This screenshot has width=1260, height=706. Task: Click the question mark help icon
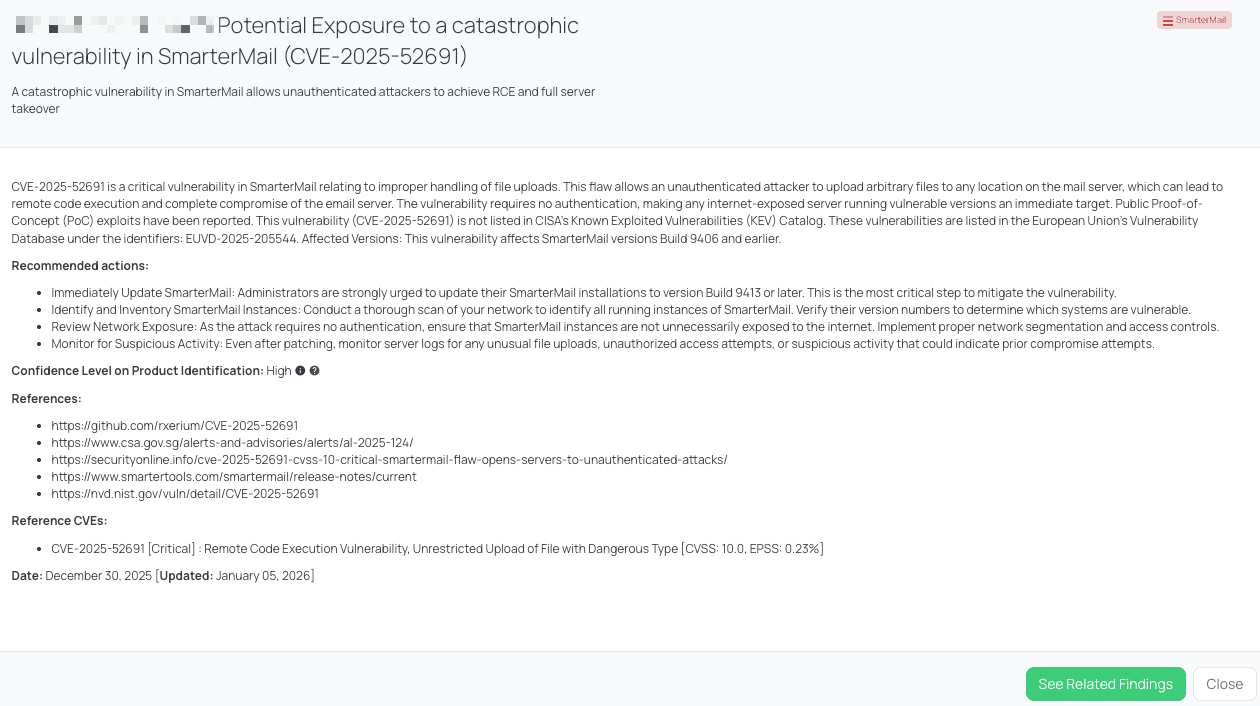(x=314, y=370)
